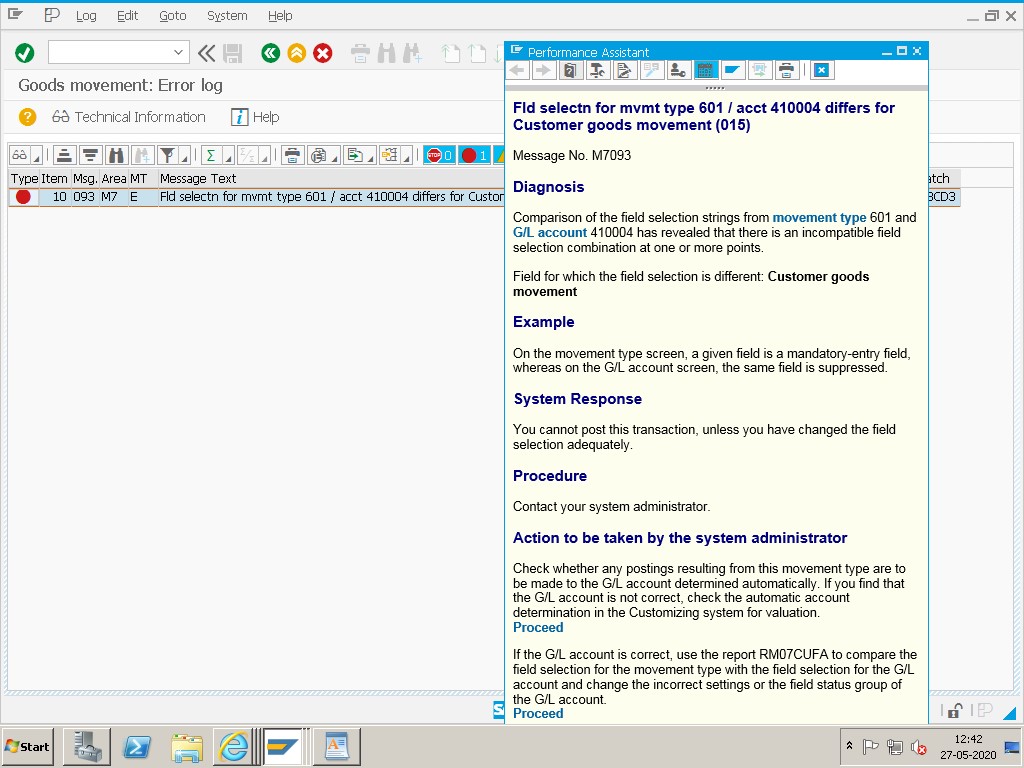Click the blue X close icon in Performance Assistant toolbar
This screenshot has height=768, width=1024.
[822, 70]
